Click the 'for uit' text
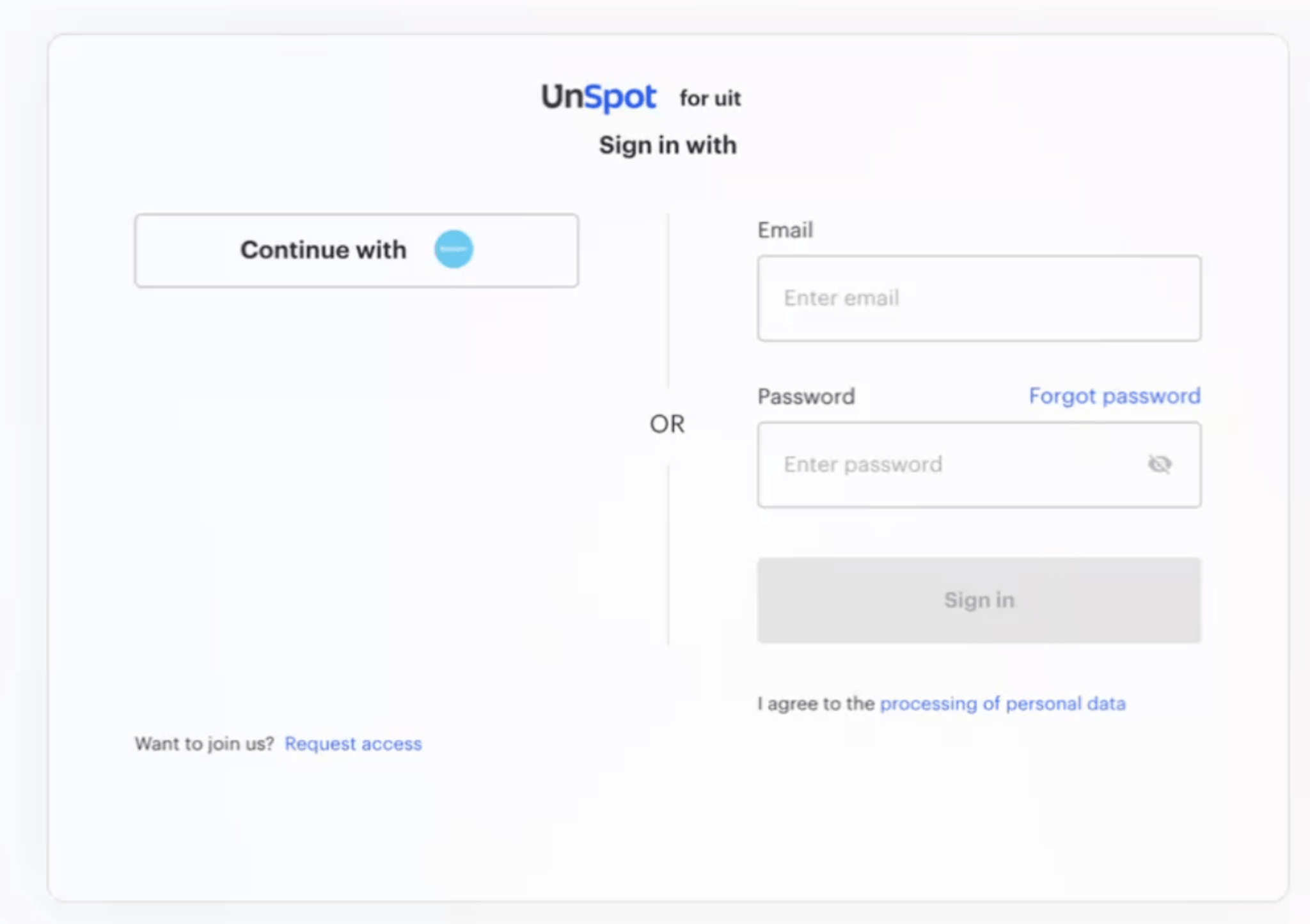This screenshot has height=924, width=1310. click(x=710, y=98)
